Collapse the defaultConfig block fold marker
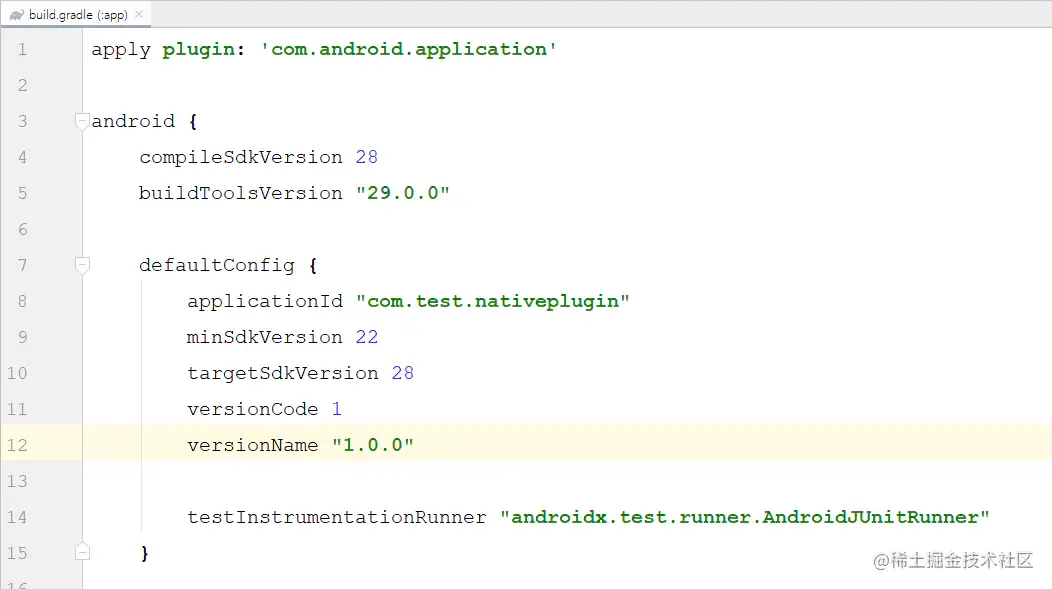The height and width of the screenshot is (589, 1052). pos(82,266)
